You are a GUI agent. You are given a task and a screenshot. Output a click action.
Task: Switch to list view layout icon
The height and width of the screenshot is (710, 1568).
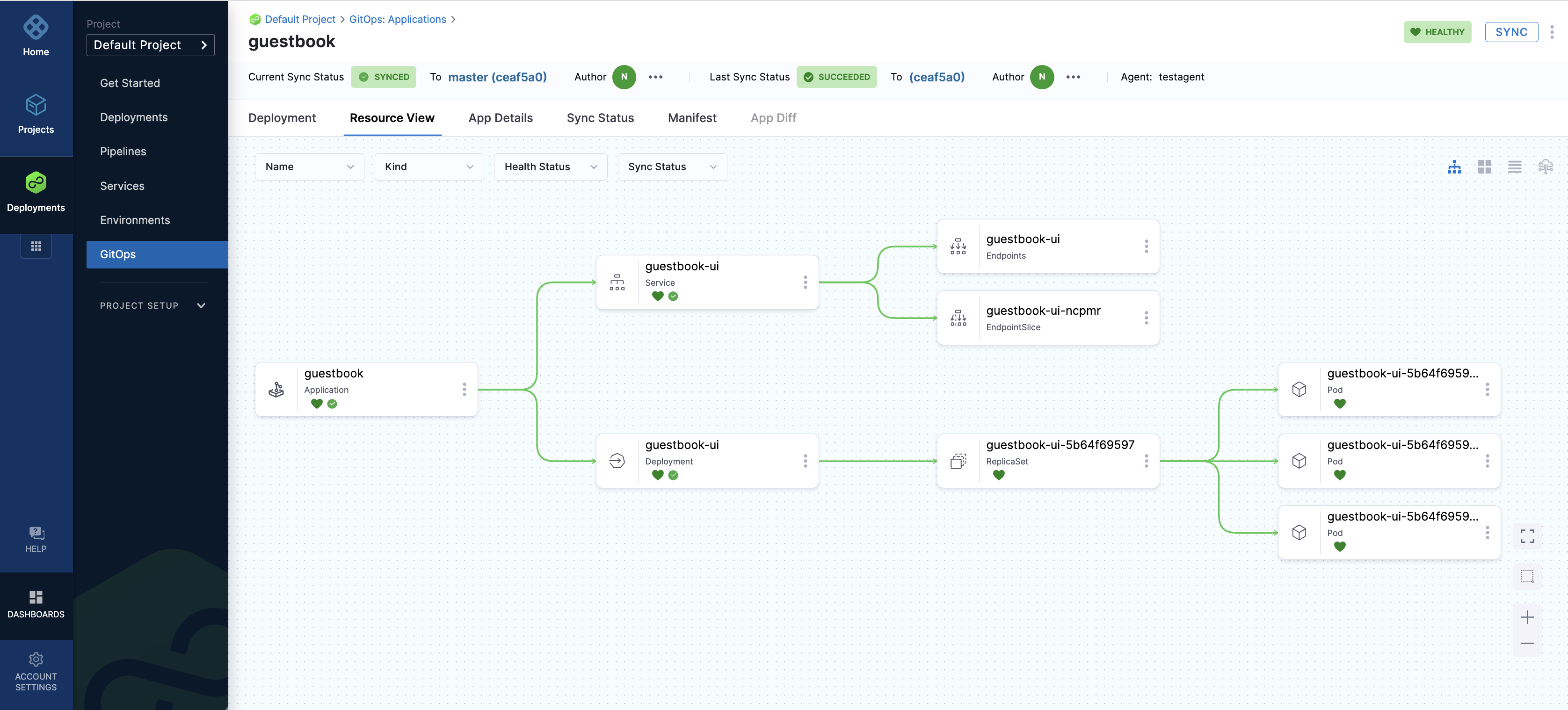(x=1514, y=167)
